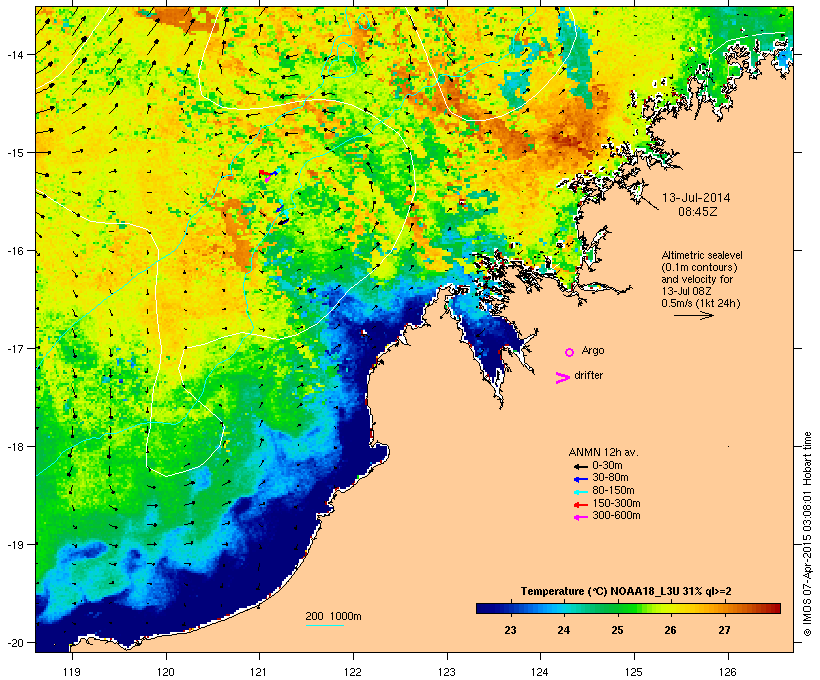
Task: Click the cyan 80-150m legend arrow
Action: coord(580,492)
